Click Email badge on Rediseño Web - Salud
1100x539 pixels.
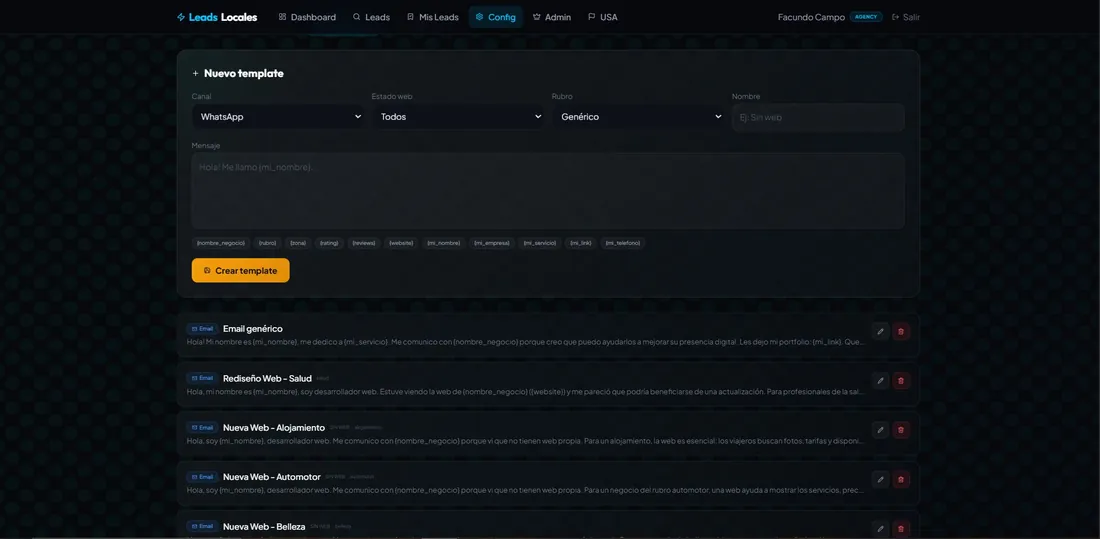click(x=202, y=378)
